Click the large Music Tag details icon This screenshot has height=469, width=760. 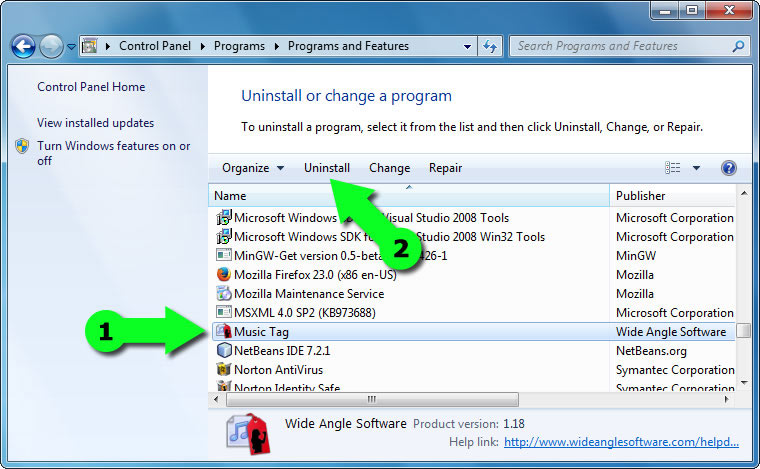tap(248, 433)
